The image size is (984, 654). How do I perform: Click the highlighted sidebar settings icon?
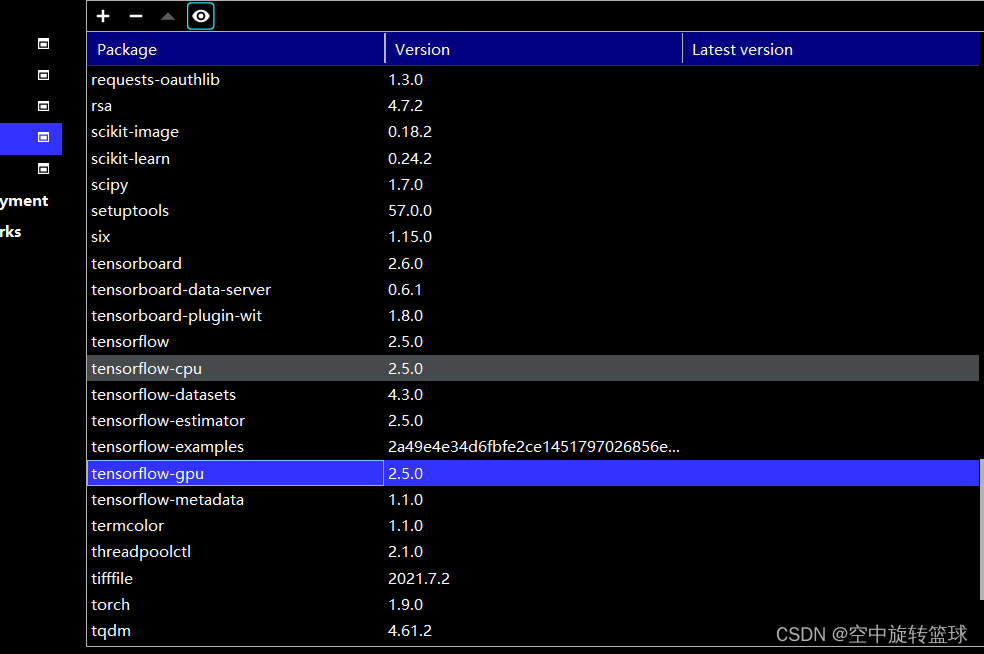click(x=43, y=137)
